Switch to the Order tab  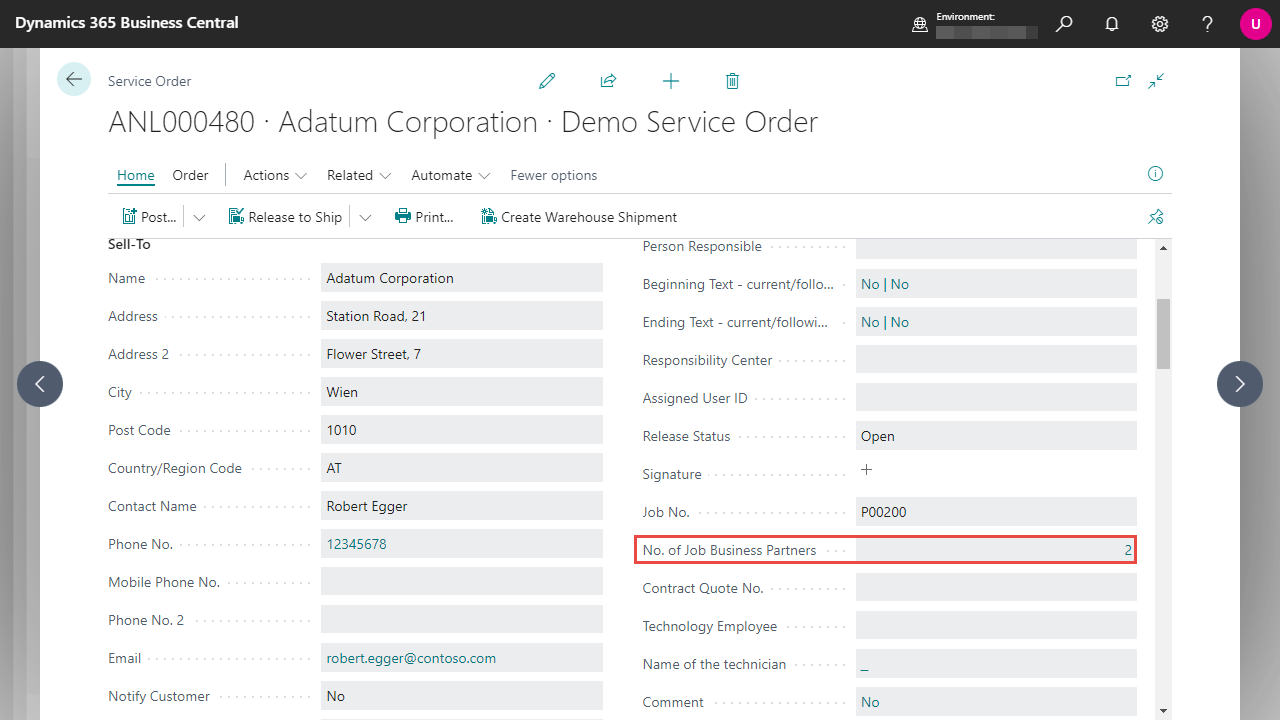pos(190,175)
